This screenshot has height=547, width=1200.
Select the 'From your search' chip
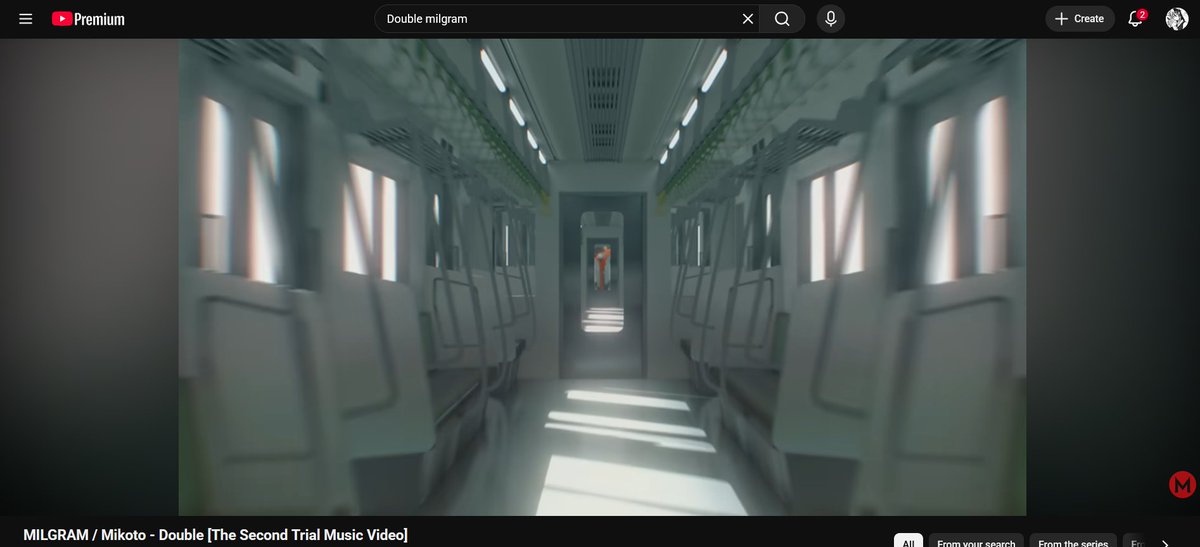pos(976,541)
